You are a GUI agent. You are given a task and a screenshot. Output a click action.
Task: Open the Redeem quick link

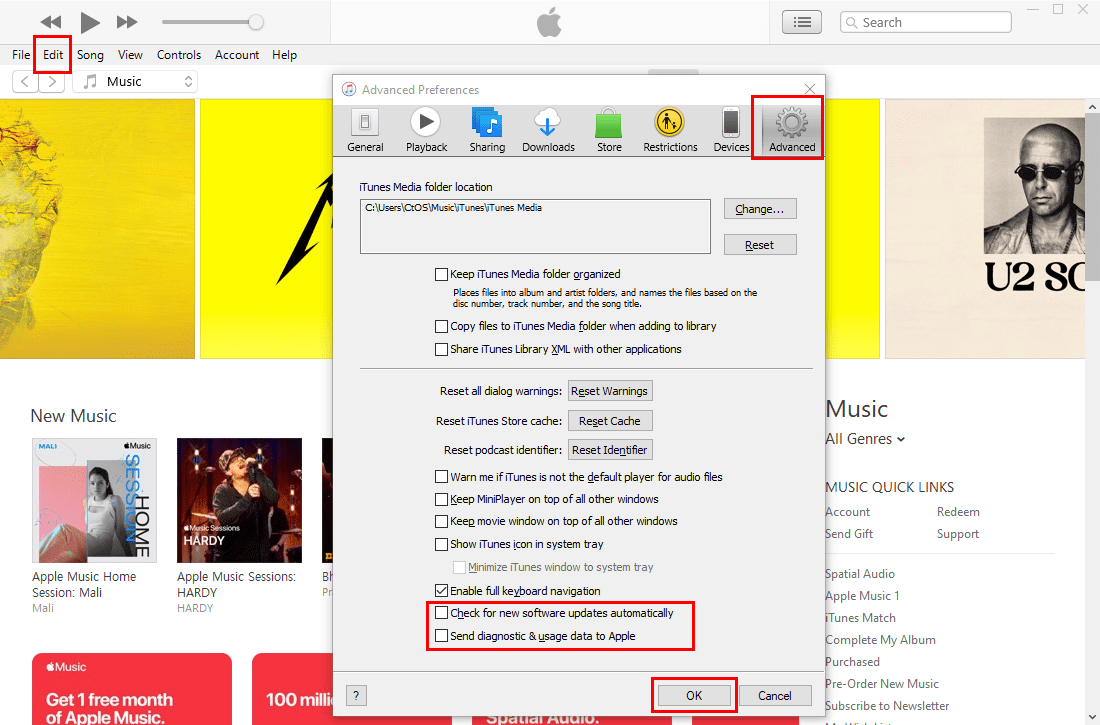tap(958, 512)
